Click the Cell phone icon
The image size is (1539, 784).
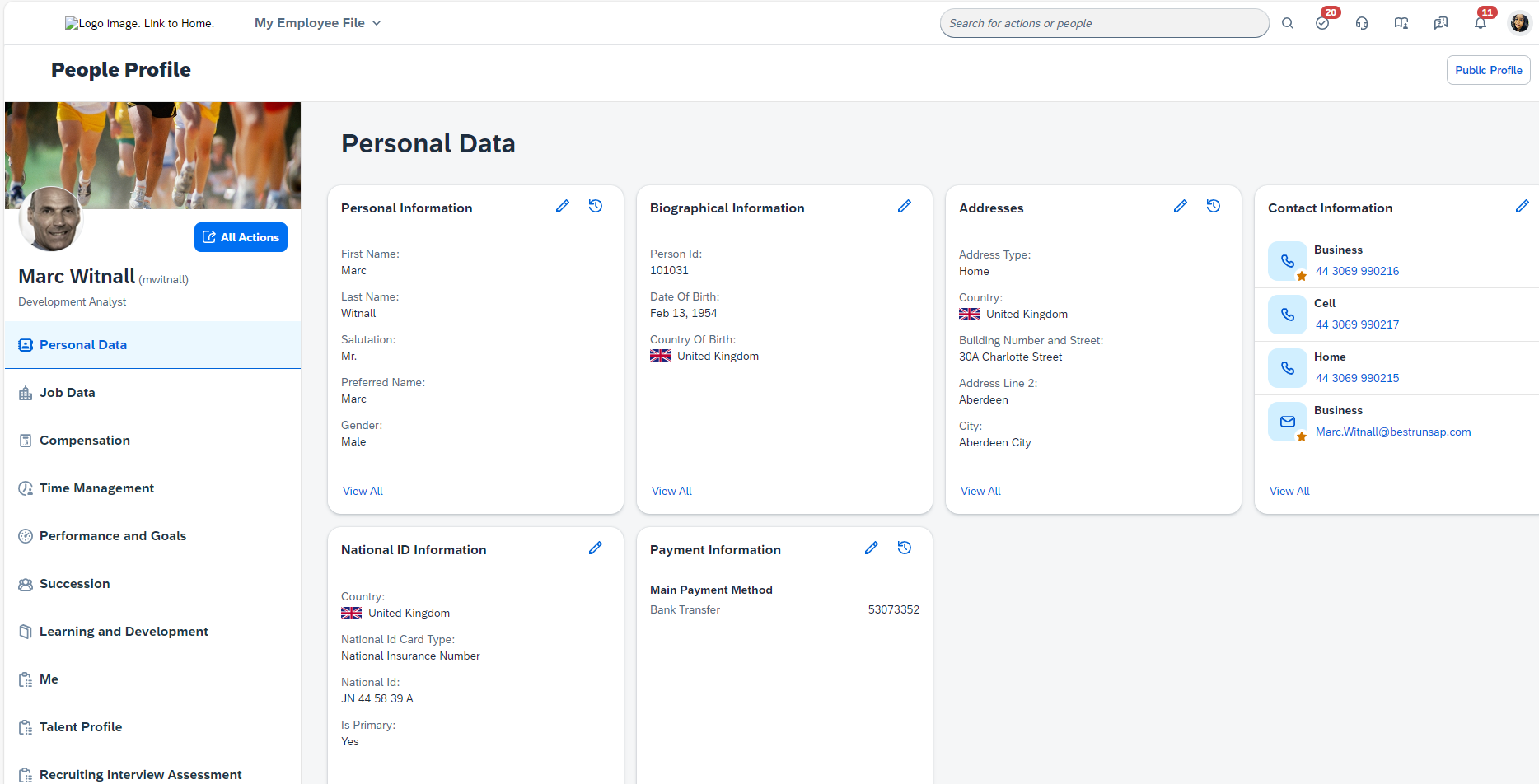pyautogui.click(x=1288, y=315)
